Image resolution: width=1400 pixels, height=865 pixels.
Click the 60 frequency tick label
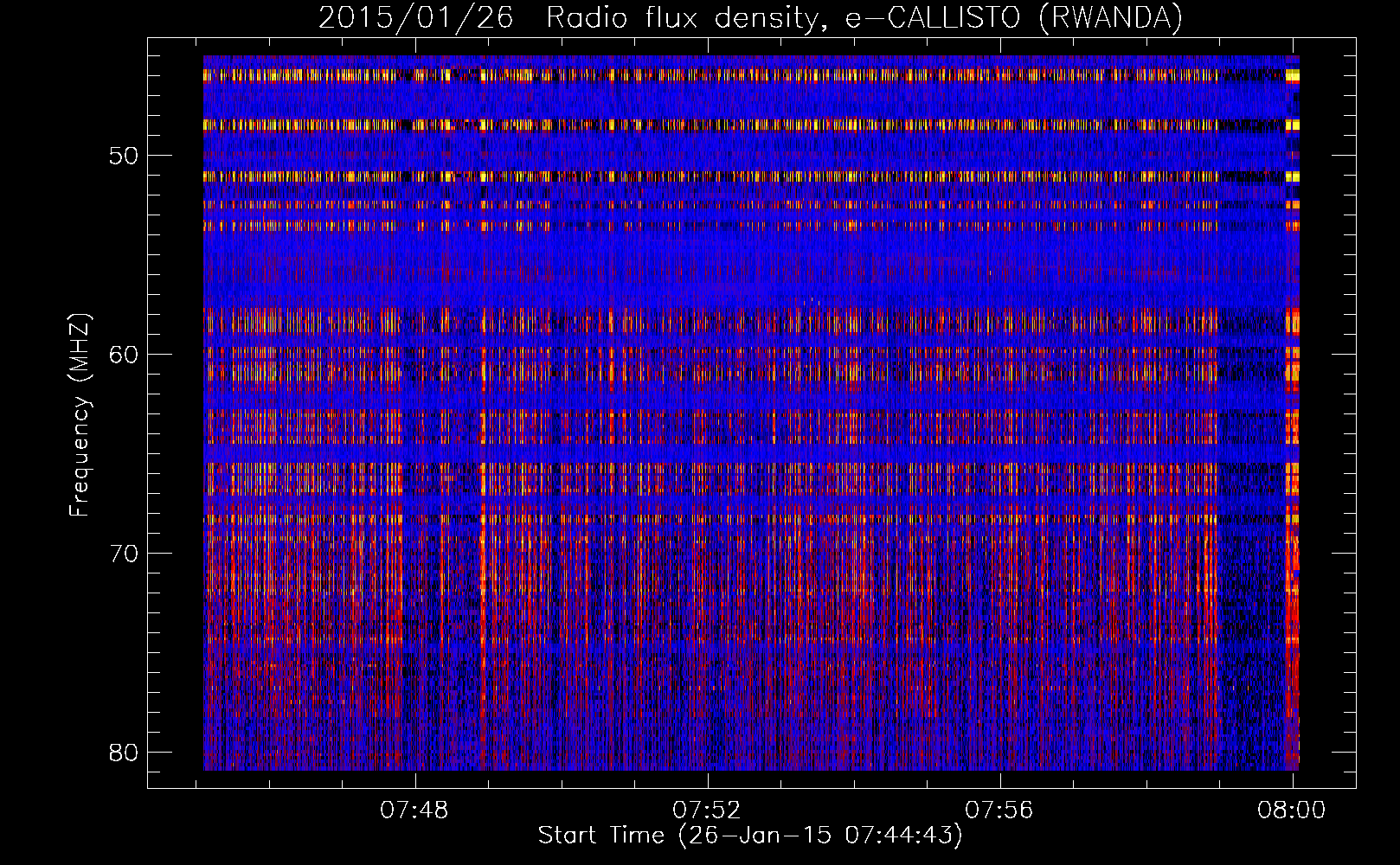click(x=125, y=355)
